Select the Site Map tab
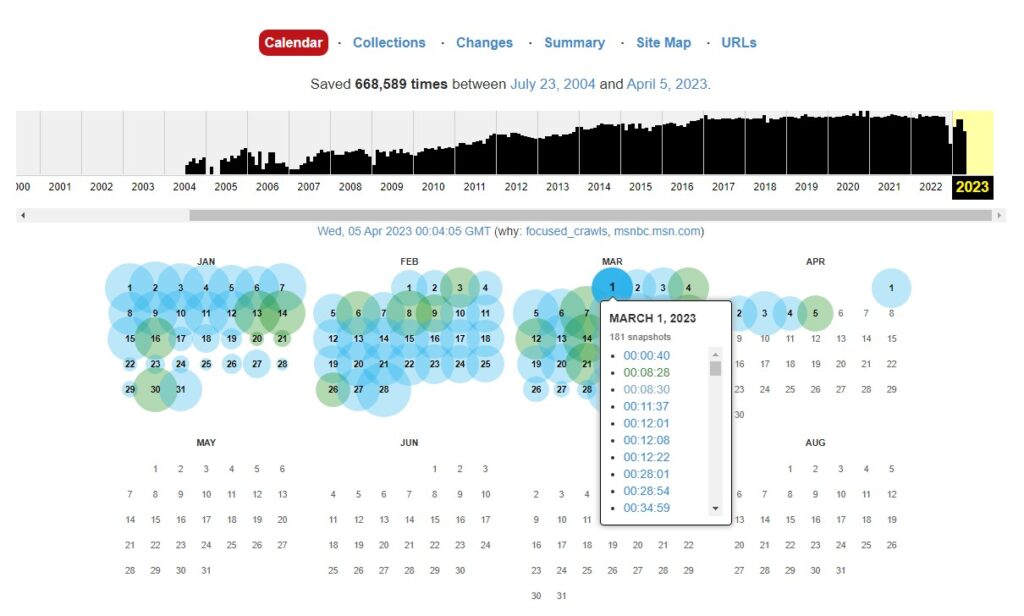The width and height of the screenshot is (1024, 616). click(663, 43)
